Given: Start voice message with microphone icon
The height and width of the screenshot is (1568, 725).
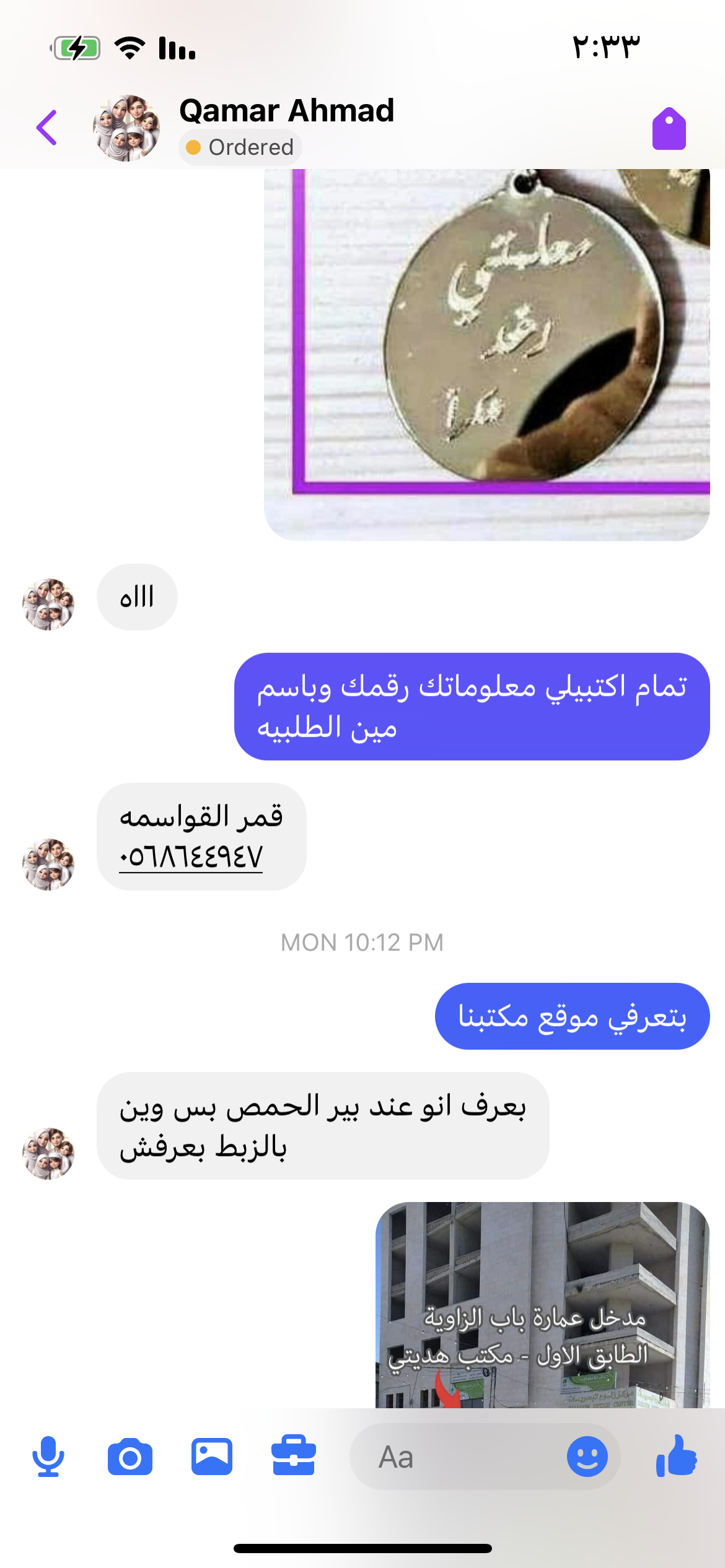Looking at the screenshot, I should pos(48,1456).
